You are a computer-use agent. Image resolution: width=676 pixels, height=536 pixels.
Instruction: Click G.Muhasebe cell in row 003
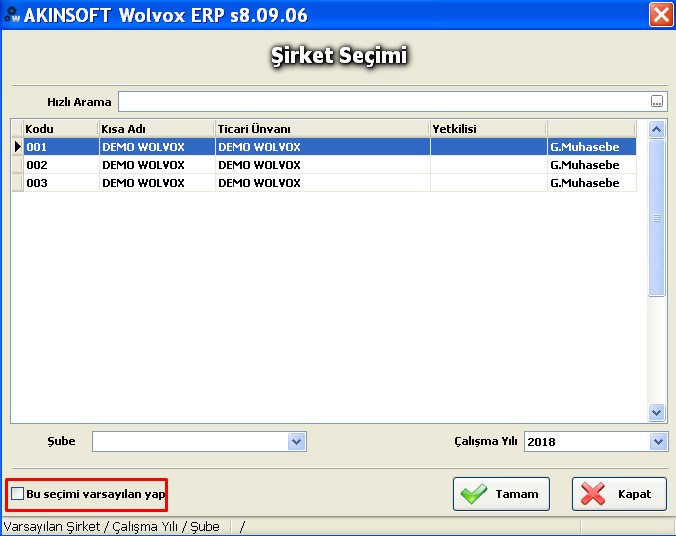[592, 183]
